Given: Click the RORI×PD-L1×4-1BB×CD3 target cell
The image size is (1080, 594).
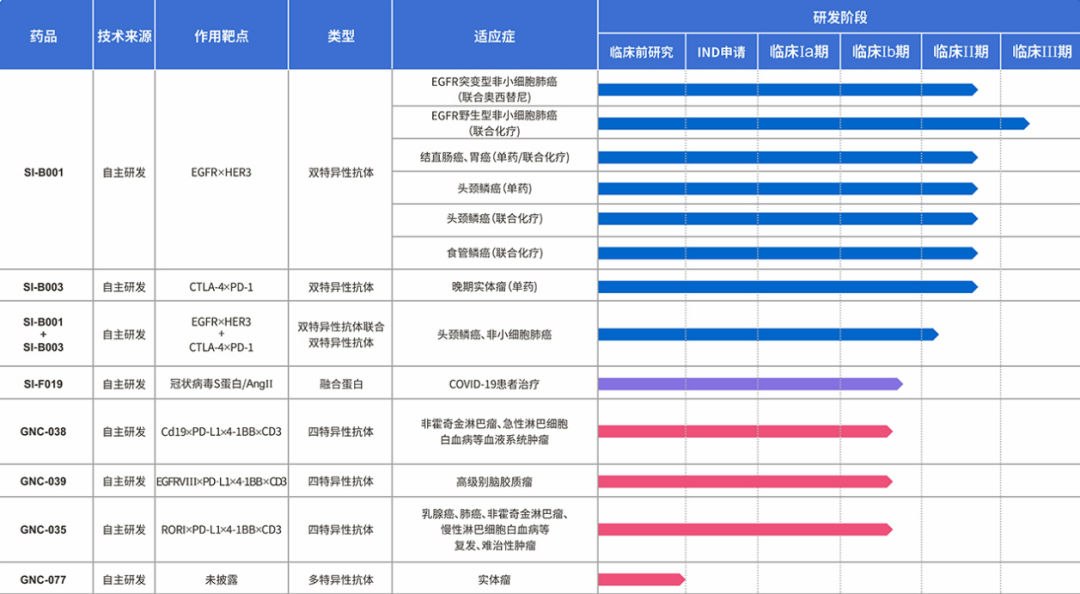Looking at the screenshot, I should tap(222, 530).
